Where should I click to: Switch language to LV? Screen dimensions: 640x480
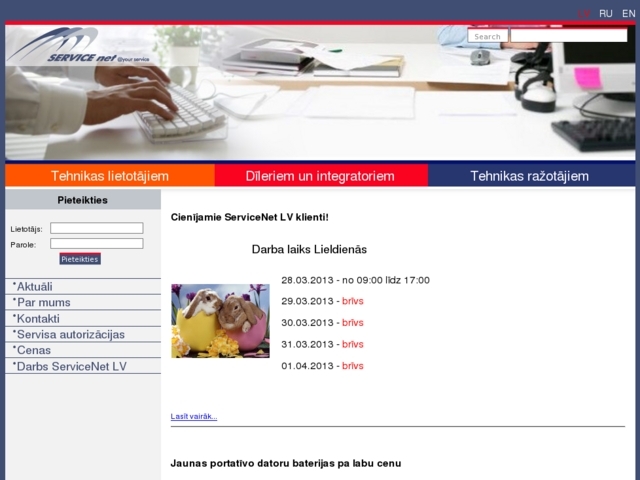click(x=584, y=13)
